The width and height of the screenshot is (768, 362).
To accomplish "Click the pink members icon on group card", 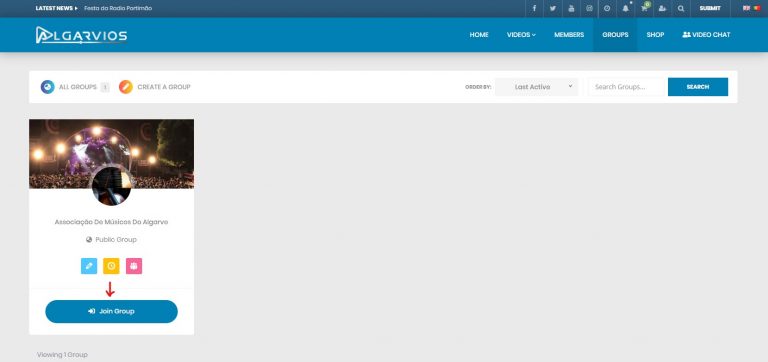I will [134, 266].
